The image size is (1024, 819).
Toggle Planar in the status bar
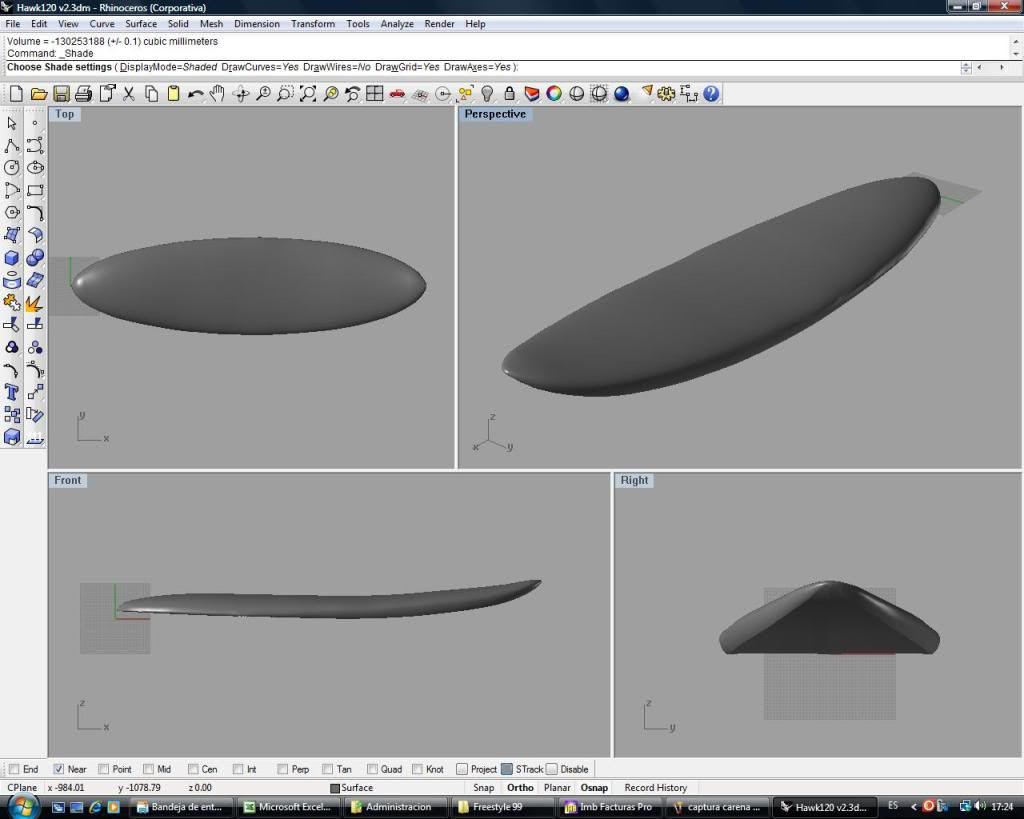557,788
